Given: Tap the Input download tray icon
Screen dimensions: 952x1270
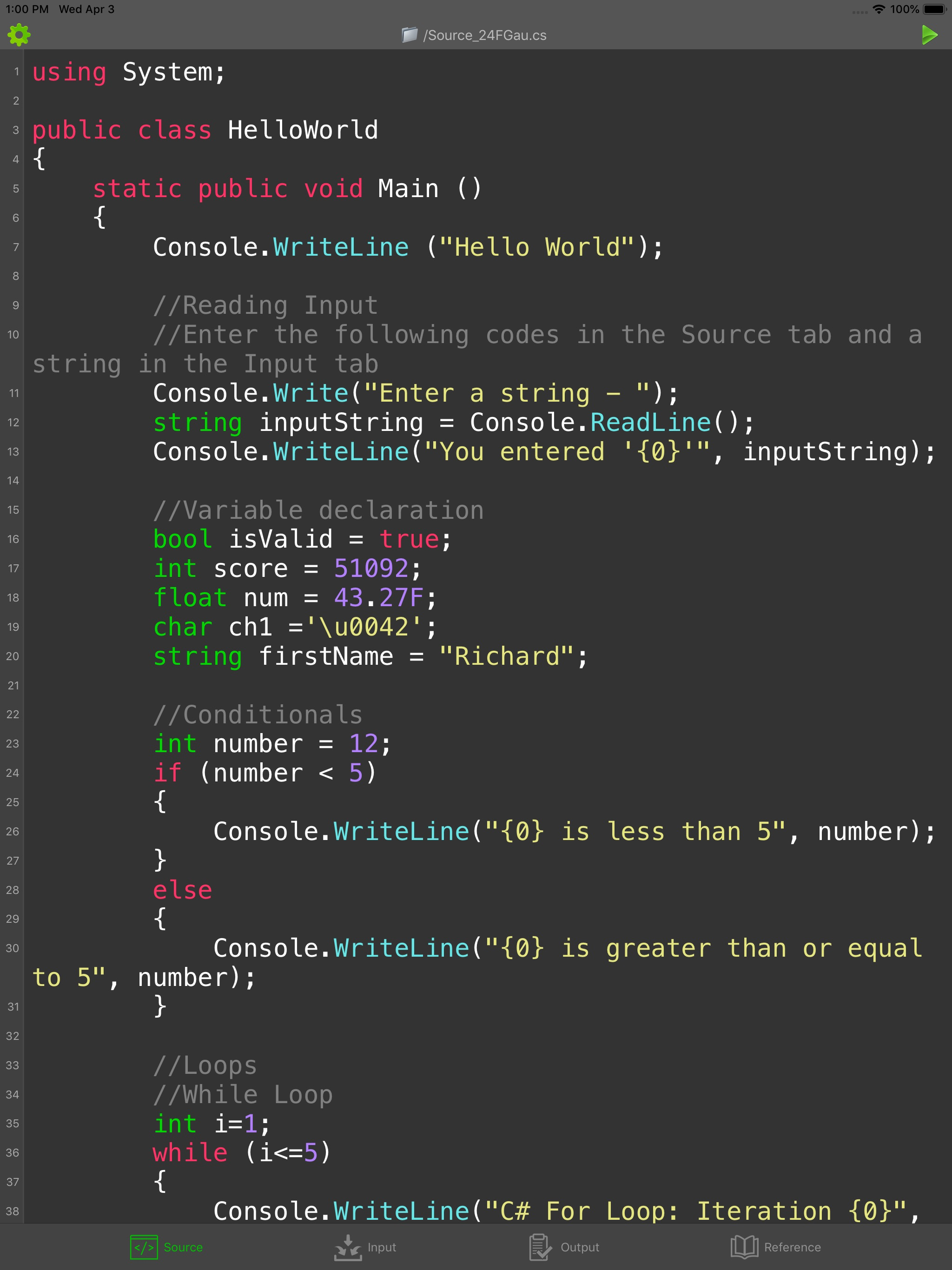Looking at the screenshot, I should (348, 1247).
